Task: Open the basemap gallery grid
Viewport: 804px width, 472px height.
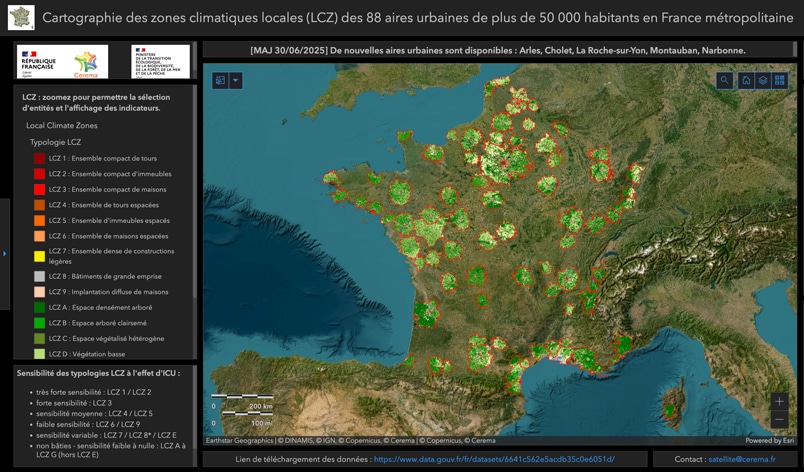Action: coord(780,80)
